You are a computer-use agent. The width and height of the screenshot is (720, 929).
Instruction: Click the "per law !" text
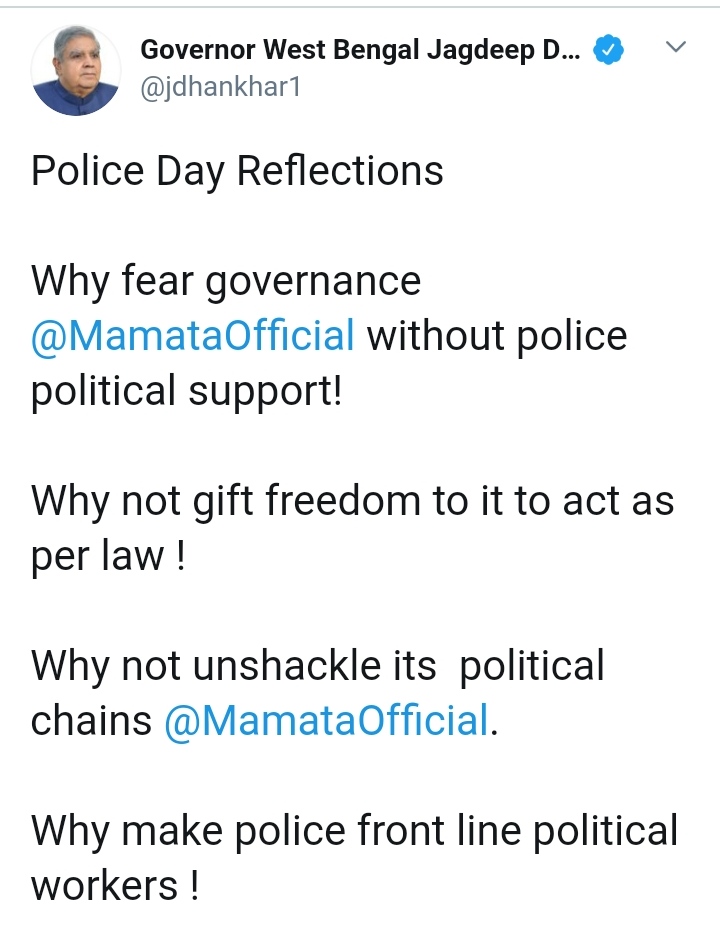[108, 556]
